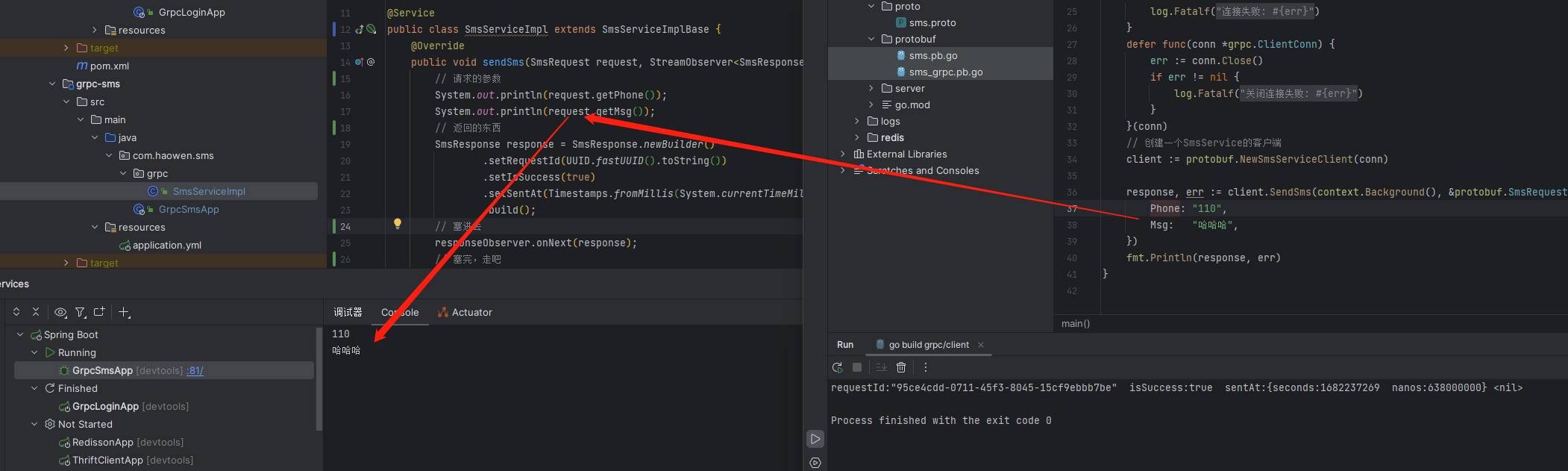Open the Actuator tab
This screenshot has height=471, width=1568.
click(x=465, y=313)
